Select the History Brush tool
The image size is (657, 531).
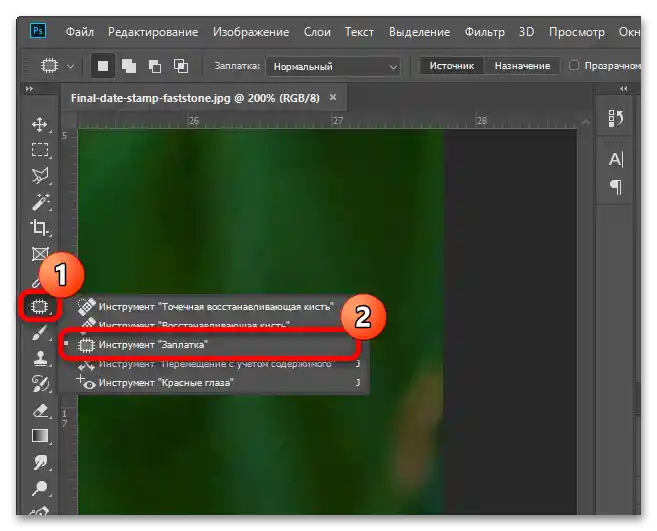click(40, 383)
